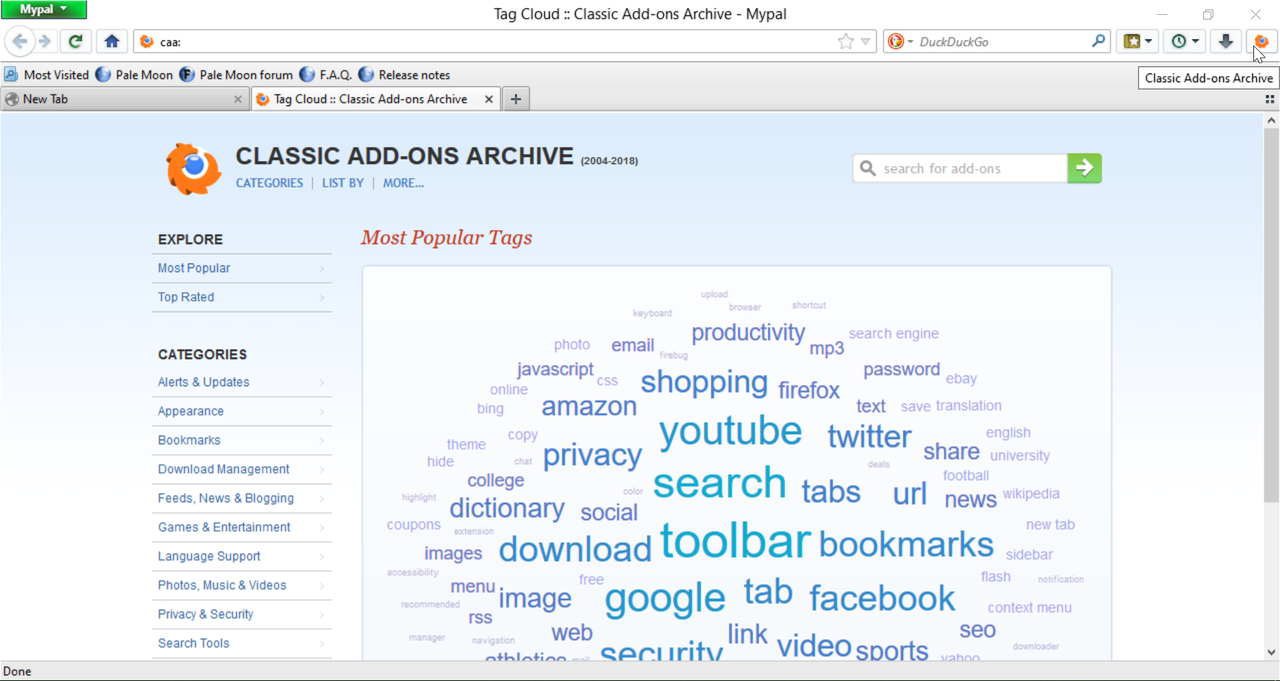Bookmark this page with the star icon

[846, 42]
